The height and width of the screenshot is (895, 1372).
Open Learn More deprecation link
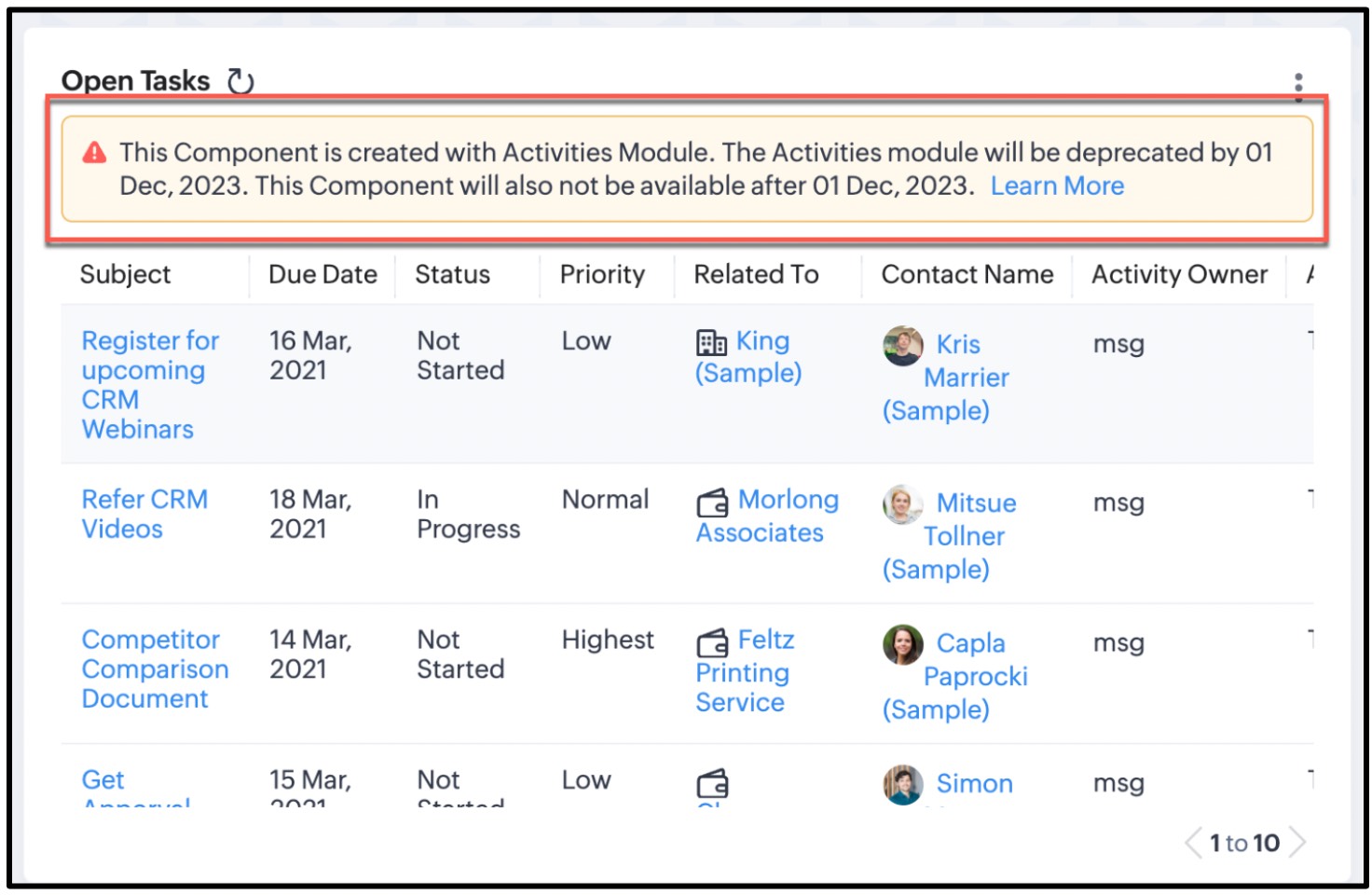point(1057,186)
